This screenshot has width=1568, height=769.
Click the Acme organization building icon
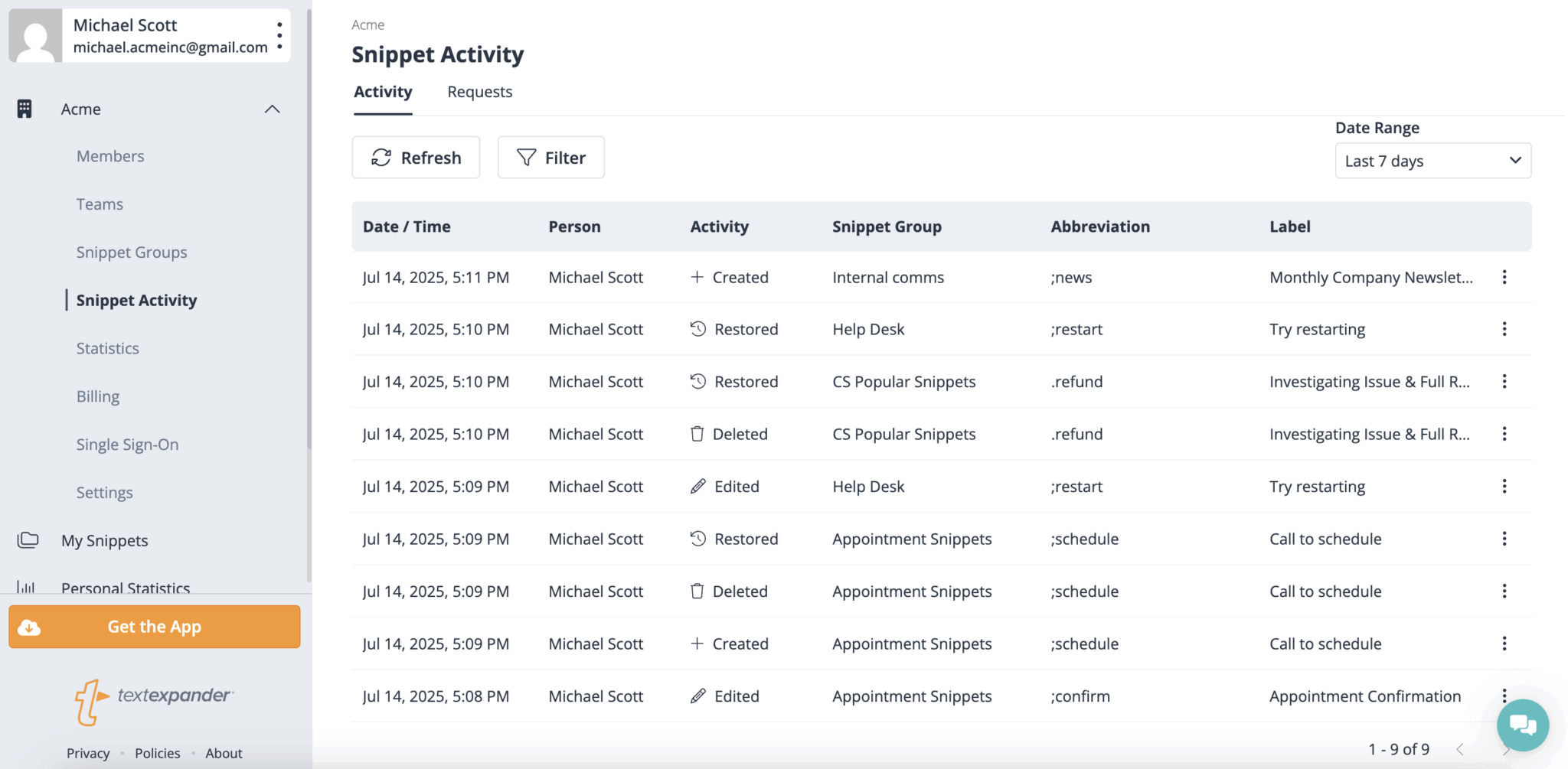(x=24, y=109)
